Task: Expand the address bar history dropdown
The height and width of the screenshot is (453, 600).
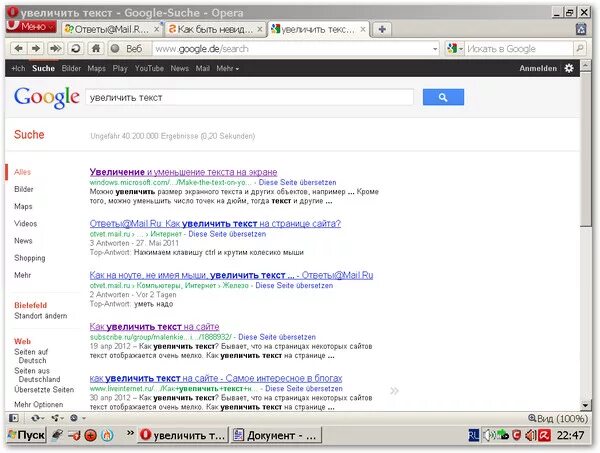Action: (x=435, y=49)
